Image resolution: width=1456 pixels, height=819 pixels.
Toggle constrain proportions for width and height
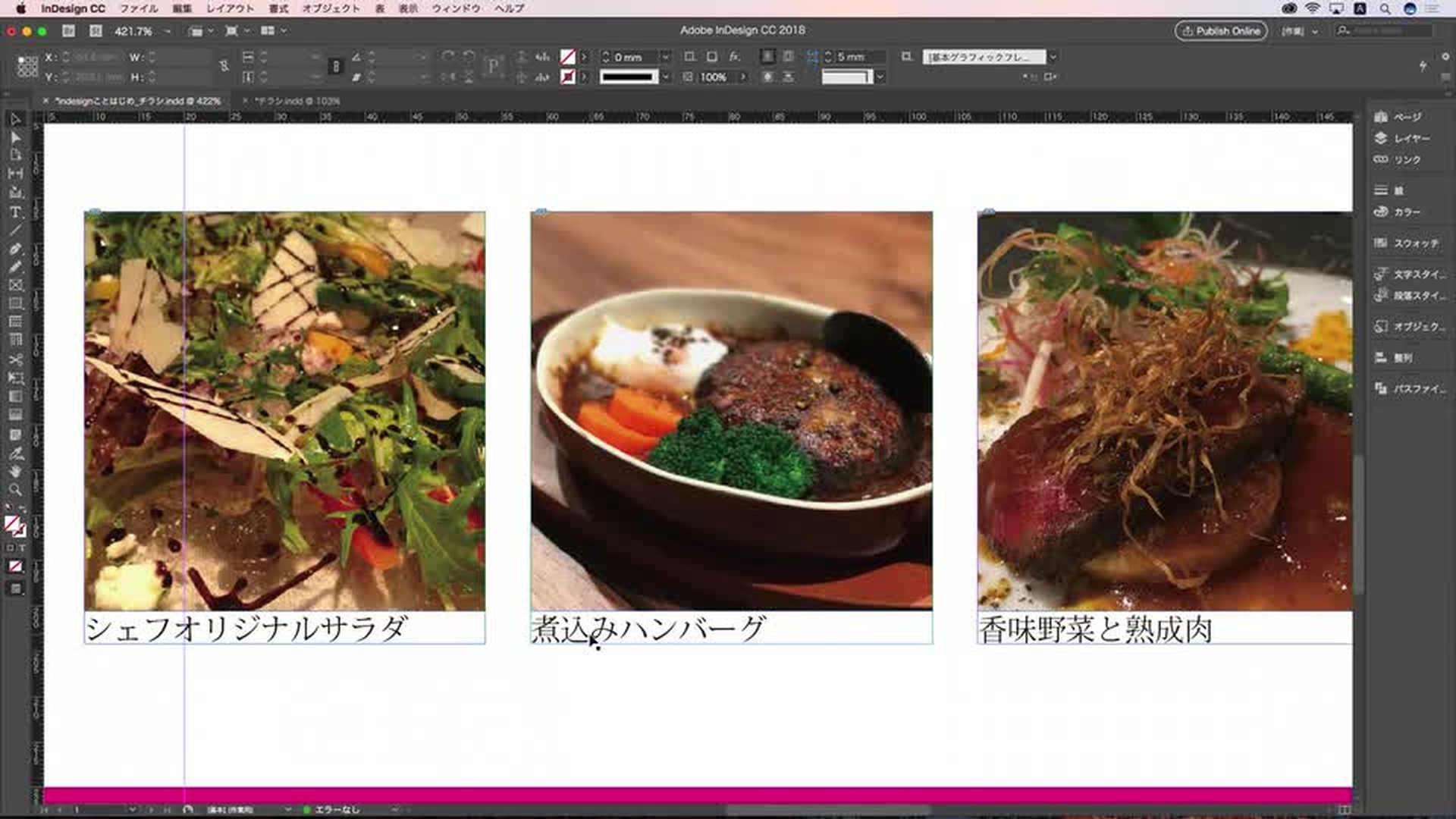pyautogui.click(x=224, y=67)
